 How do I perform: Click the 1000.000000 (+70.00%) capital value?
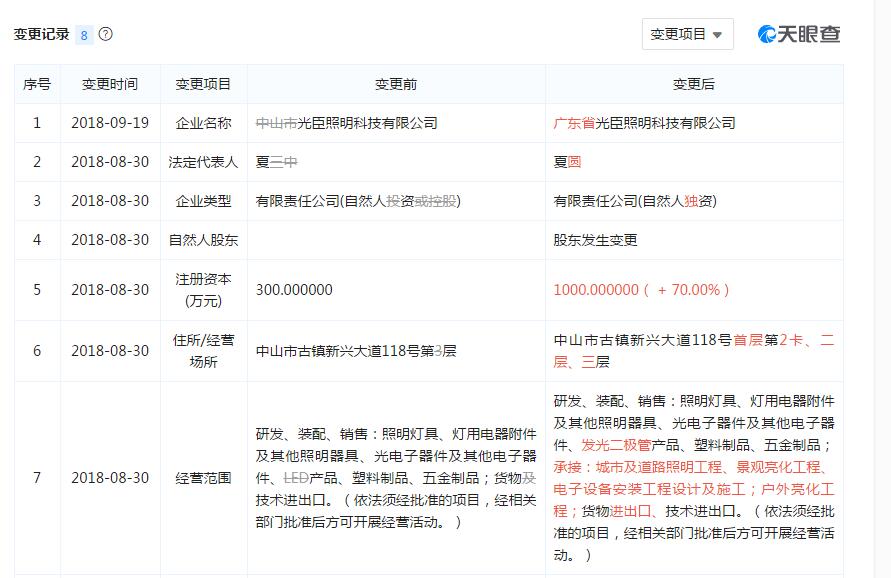point(641,290)
